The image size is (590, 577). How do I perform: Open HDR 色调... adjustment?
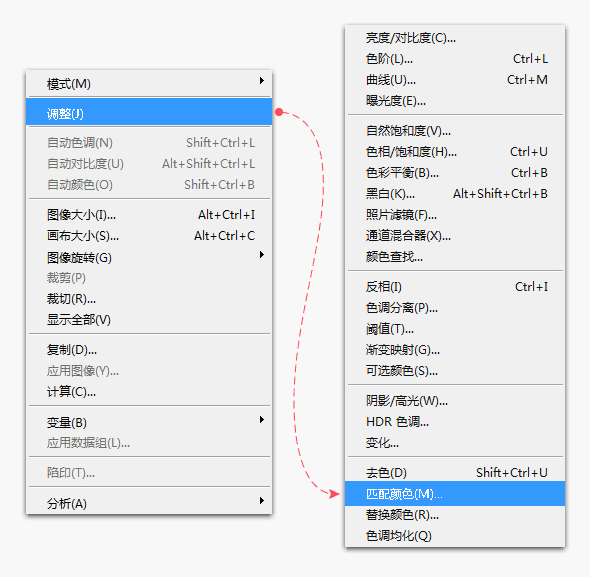click(455, 422)
